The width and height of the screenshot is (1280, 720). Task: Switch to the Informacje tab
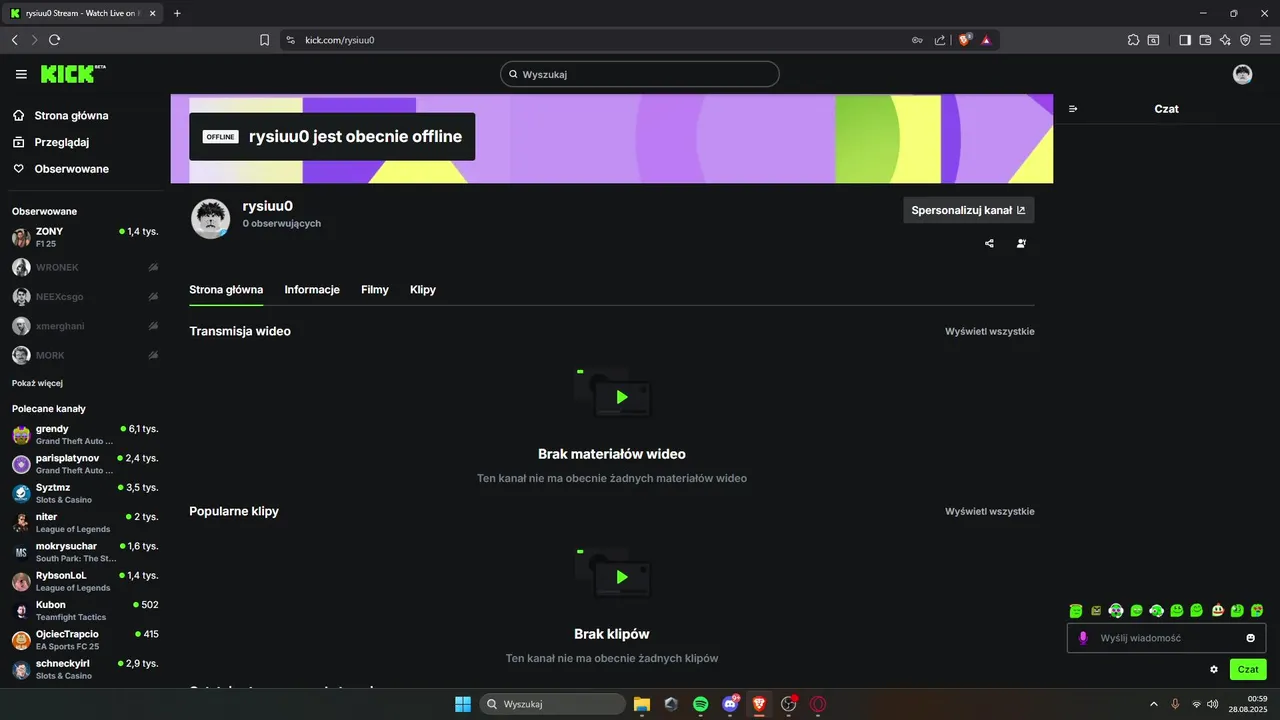click(x=312, y=289)
